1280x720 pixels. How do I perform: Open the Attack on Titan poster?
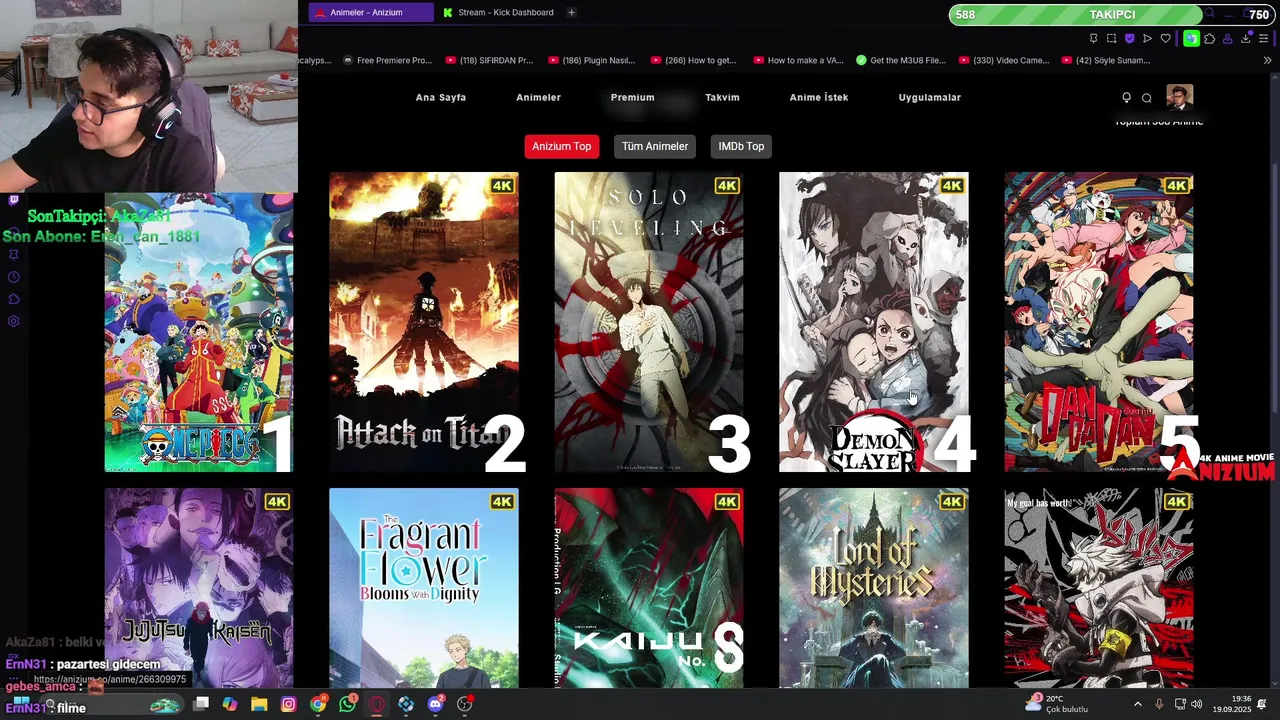[x=424, y=322]
